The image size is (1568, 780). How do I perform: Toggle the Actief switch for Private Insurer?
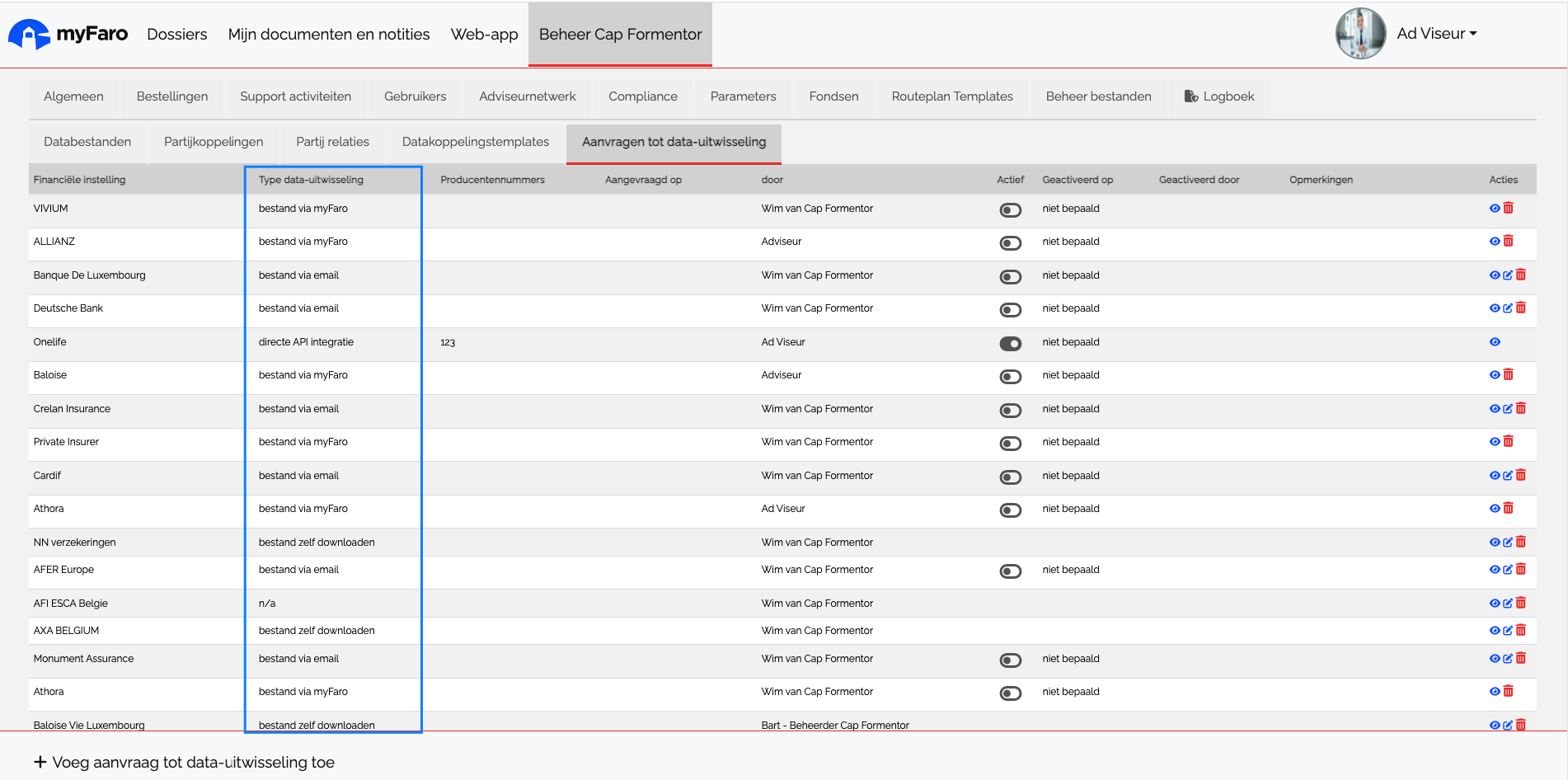(x=1010, y=444)
